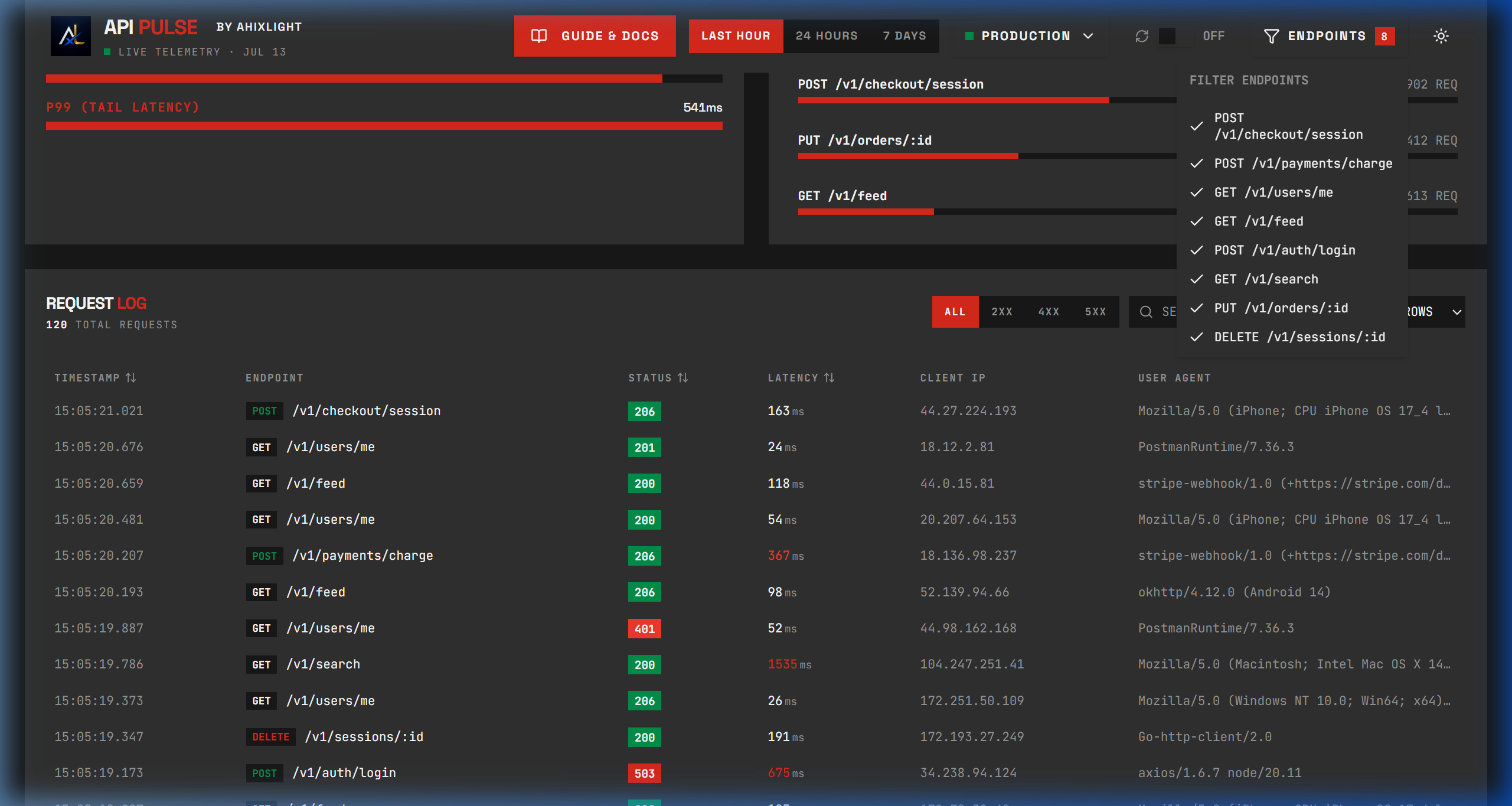Screen dimensions: 1512x806
Task: Uncheck DELETE /v1/sessions/:id filter option
Action: (1292, 337)
